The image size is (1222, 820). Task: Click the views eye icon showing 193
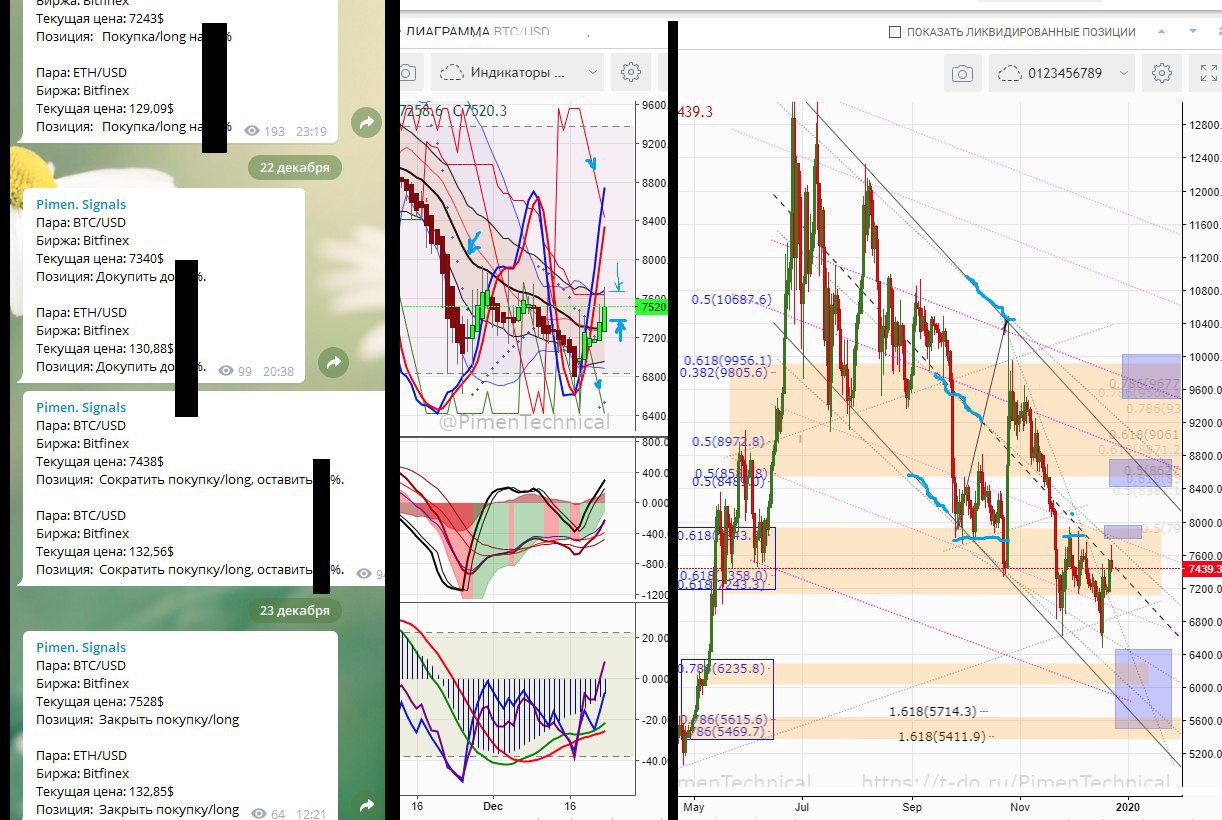pyautogui.click(x=252, y=131)
